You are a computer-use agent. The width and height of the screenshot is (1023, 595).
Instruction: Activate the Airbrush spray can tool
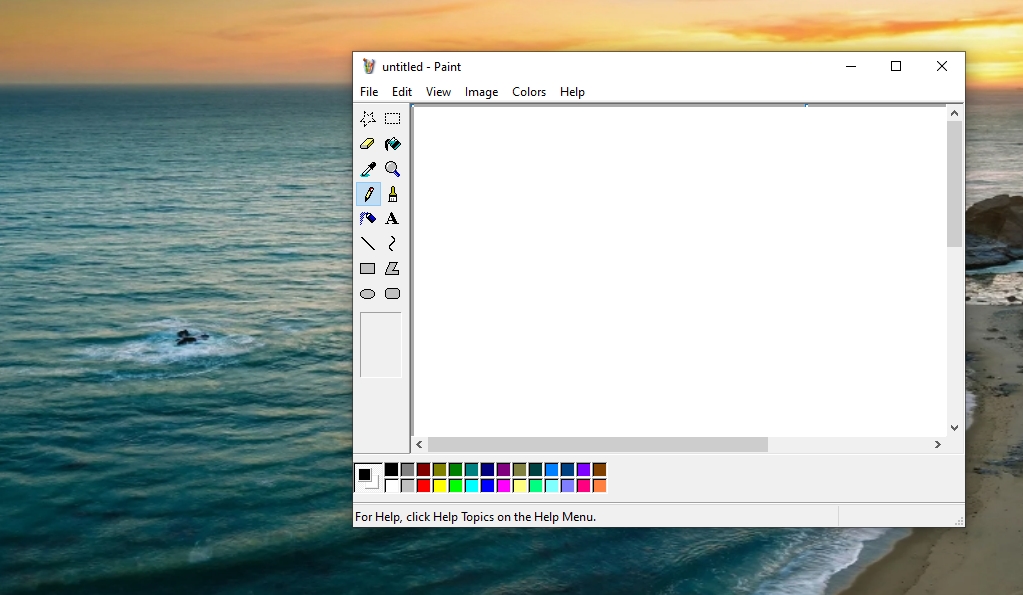(368, 219)
